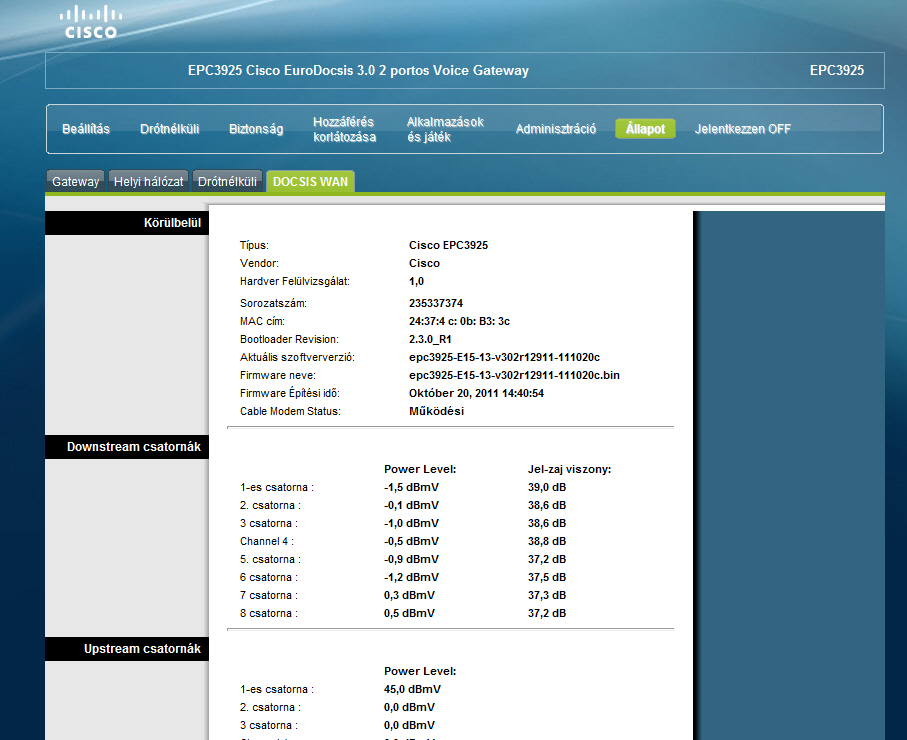This screenshot has width=907, height=740.
Task: Click the Körülbelül section header
Action: pos(127,223)
